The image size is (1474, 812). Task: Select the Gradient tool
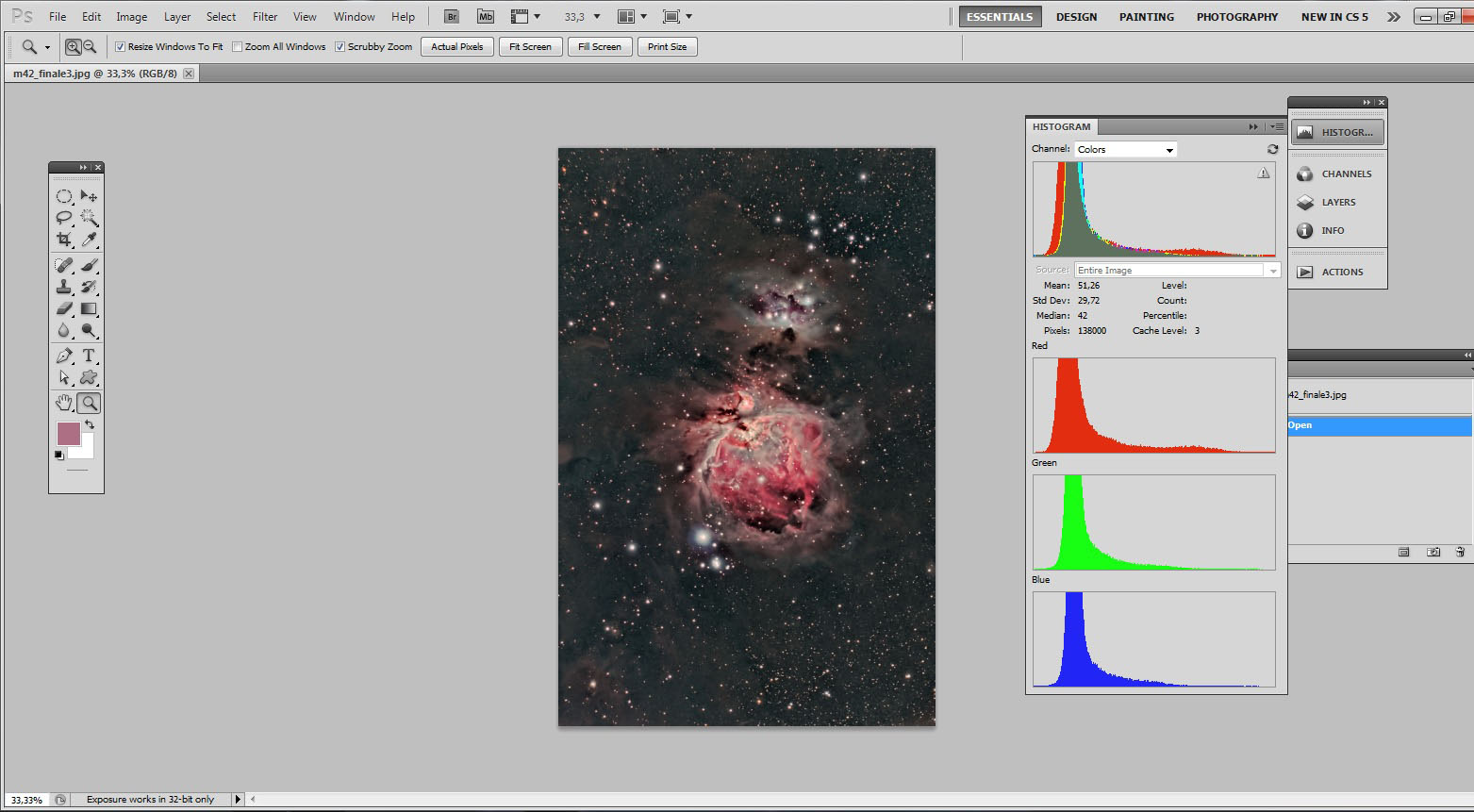click(x=89, y=308)
